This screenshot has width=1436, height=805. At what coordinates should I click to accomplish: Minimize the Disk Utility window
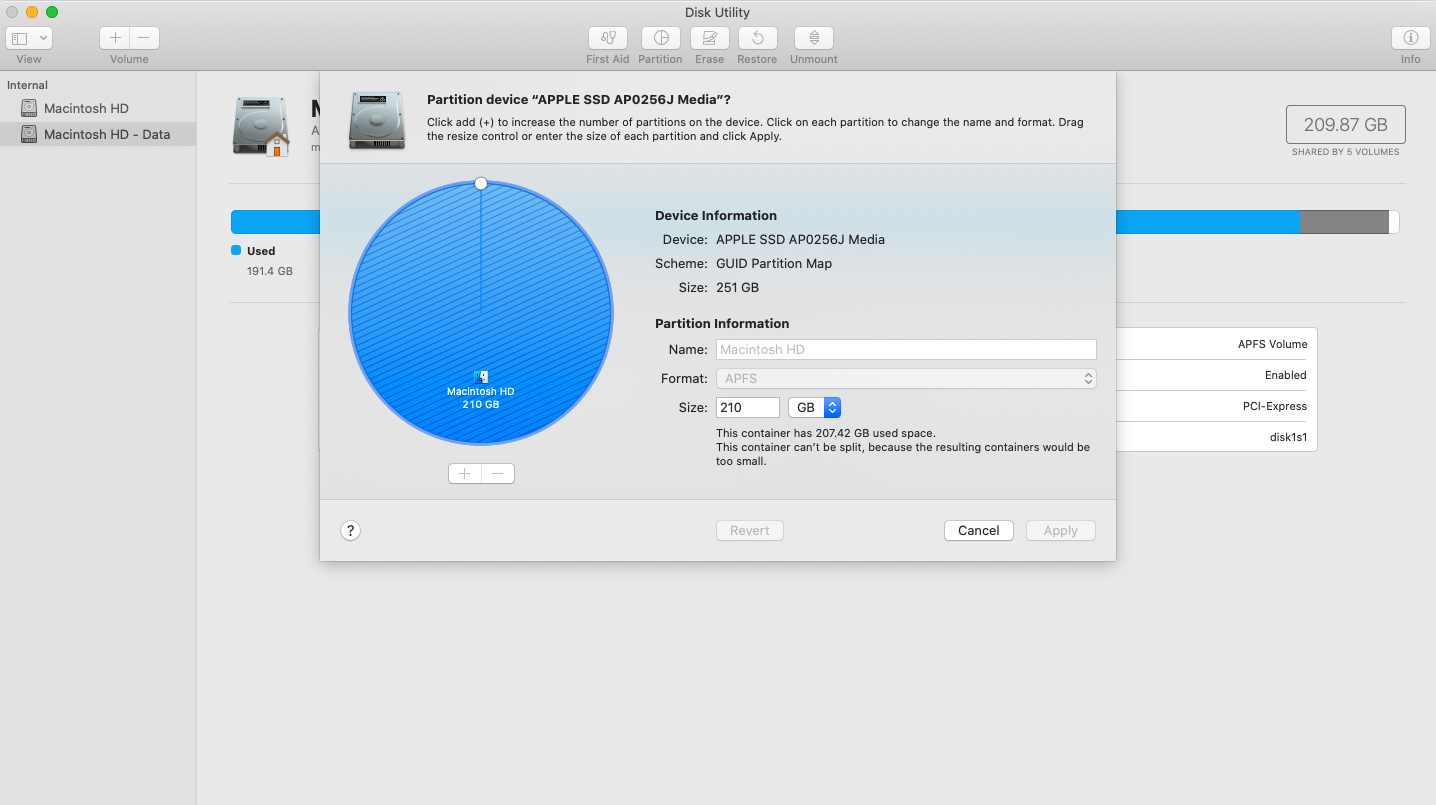point(32,12)
